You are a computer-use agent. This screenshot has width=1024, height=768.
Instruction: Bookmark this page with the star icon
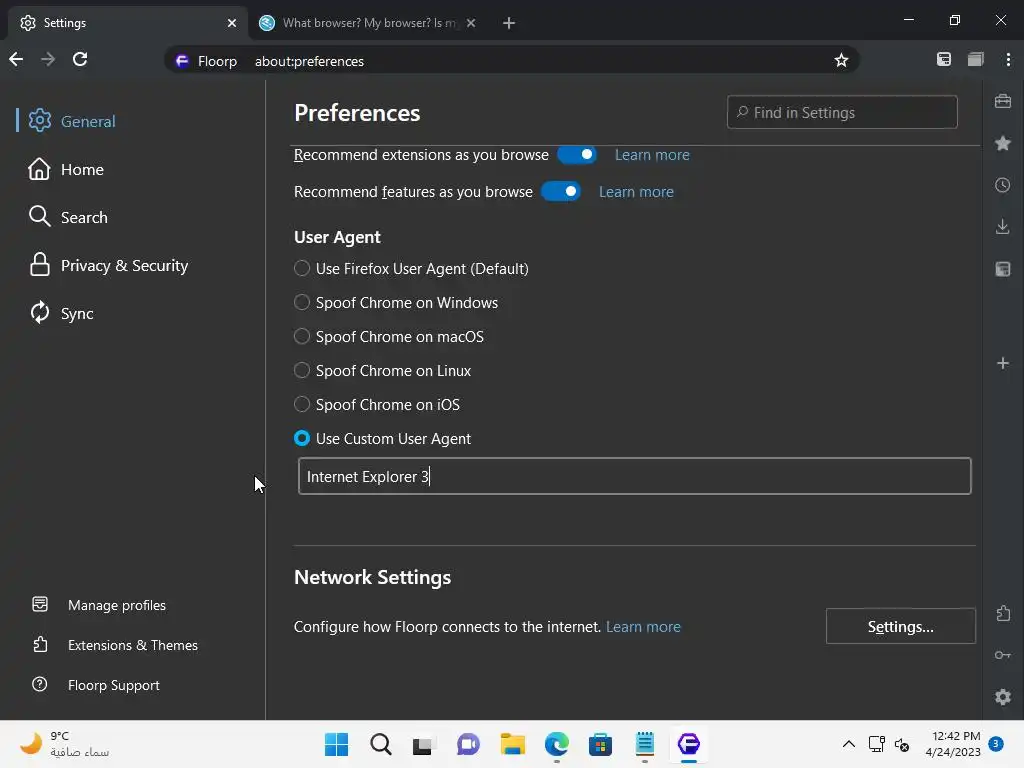841,60
